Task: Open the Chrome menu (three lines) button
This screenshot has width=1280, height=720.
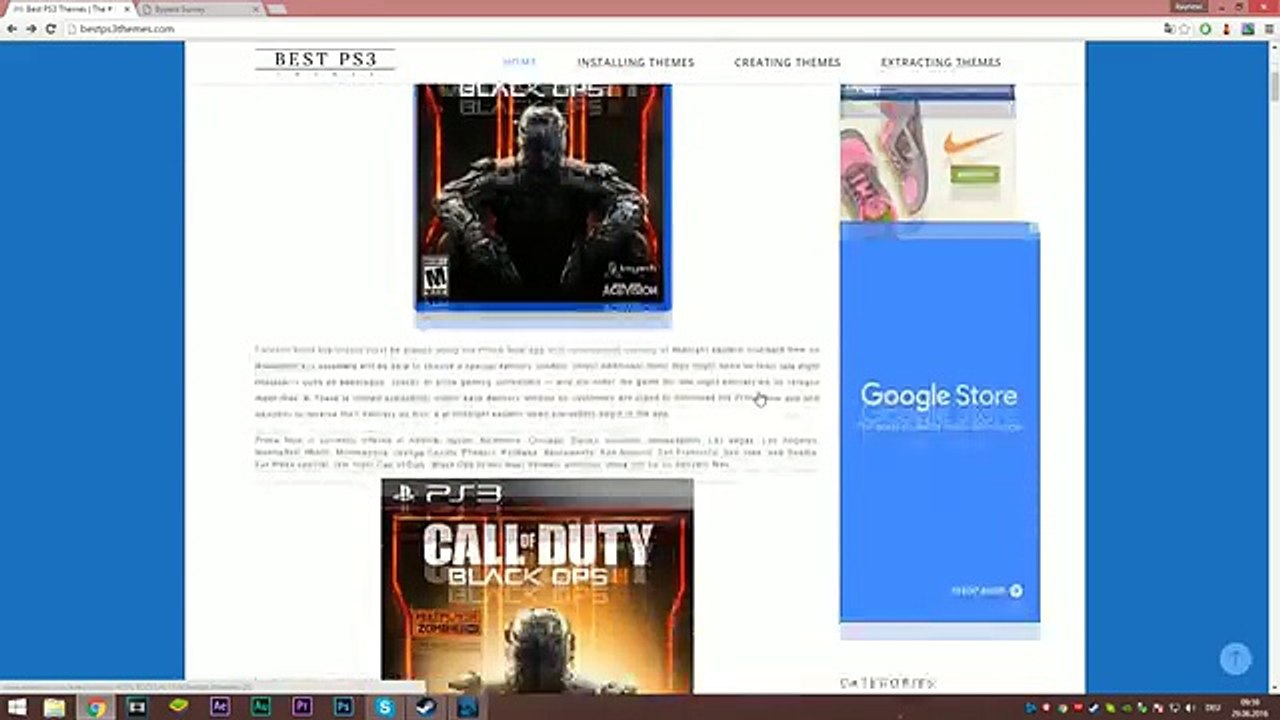Action: pos(1268,29)
